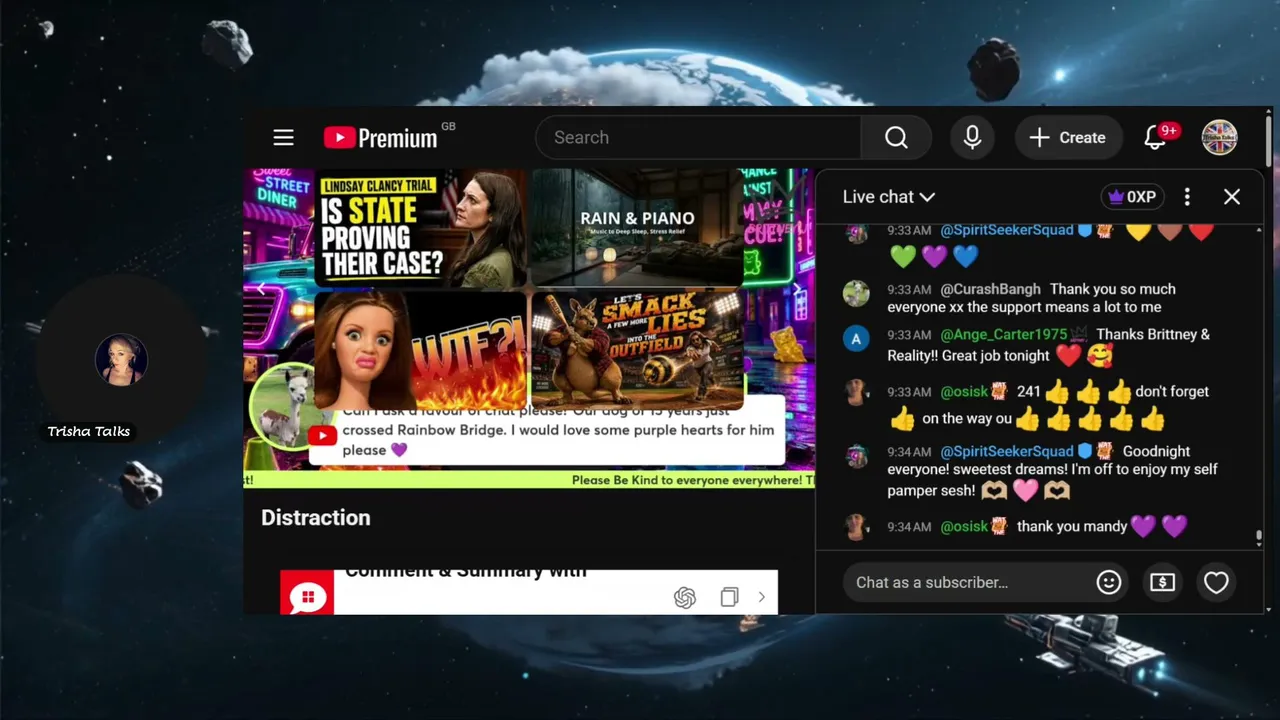This screenshot has height=720, width=1280.
Task: Click the 'Thanks Brittney & Reality!!' chat message
Action: pyautogui.click(x=1048, y=345)
